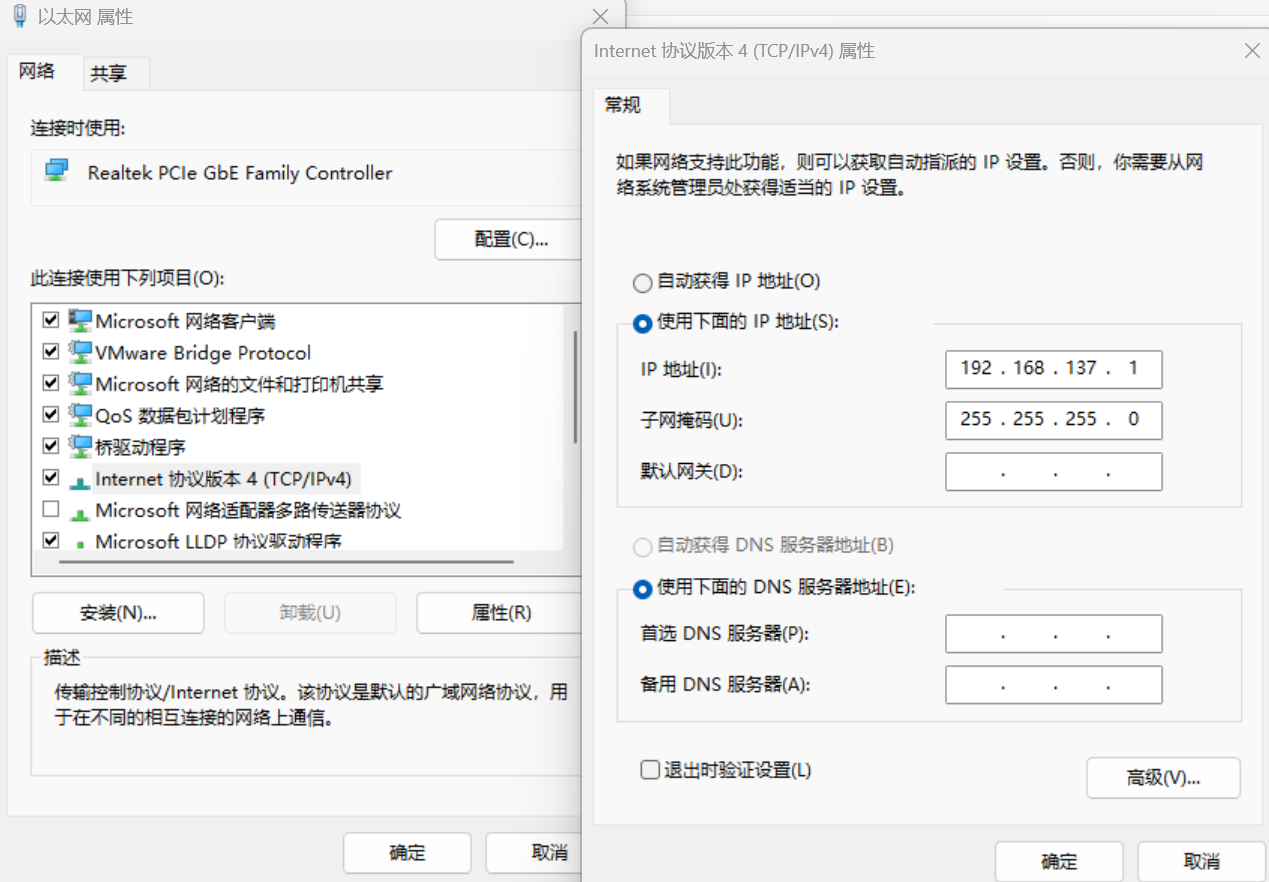Click the 安装(N) button
The width and height of the screenshot is (1269, 882).
click(117, 612)
